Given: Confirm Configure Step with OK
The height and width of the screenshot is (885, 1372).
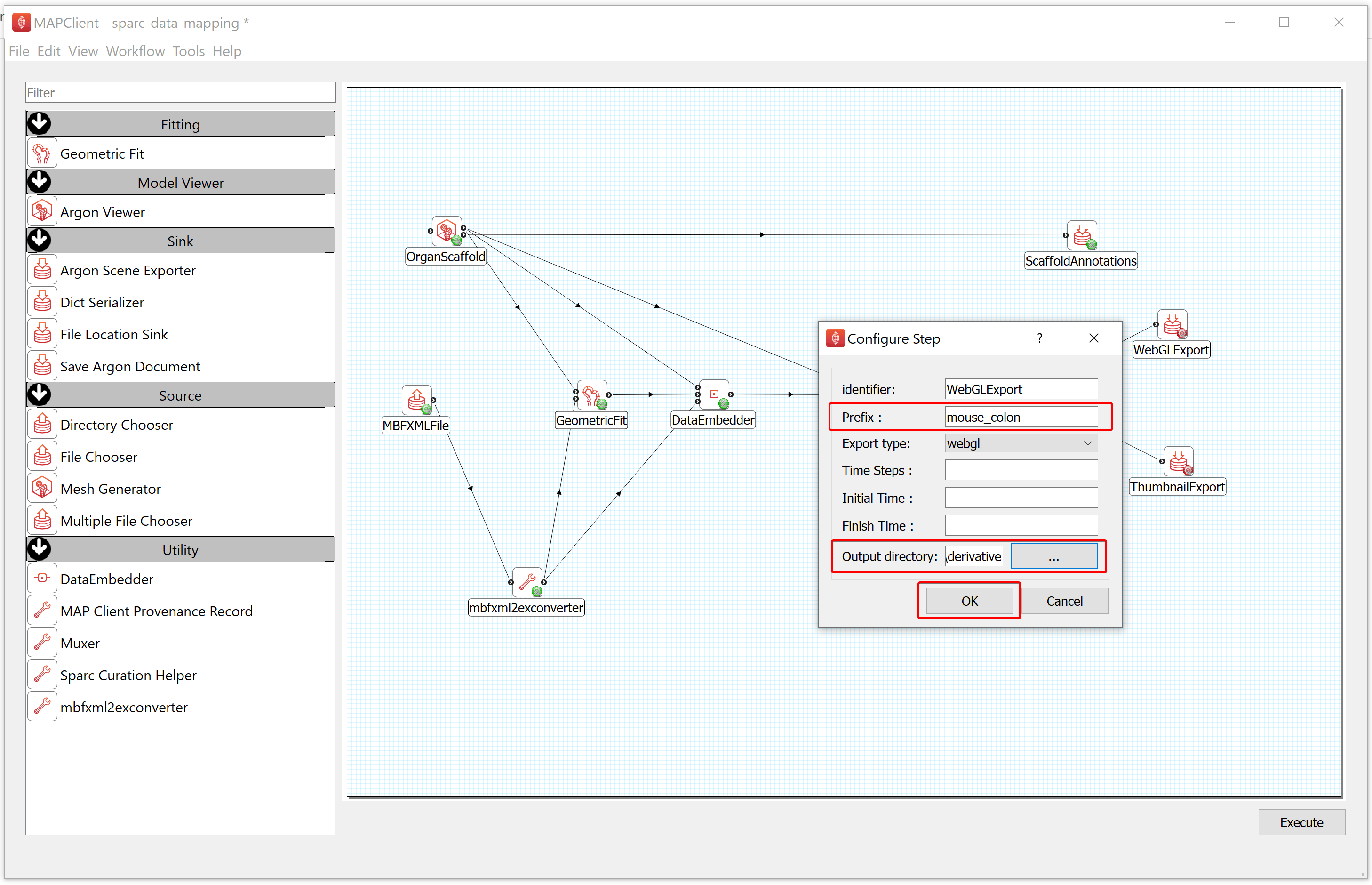Looking at the screenshot, I should click(x=969, y=601).
